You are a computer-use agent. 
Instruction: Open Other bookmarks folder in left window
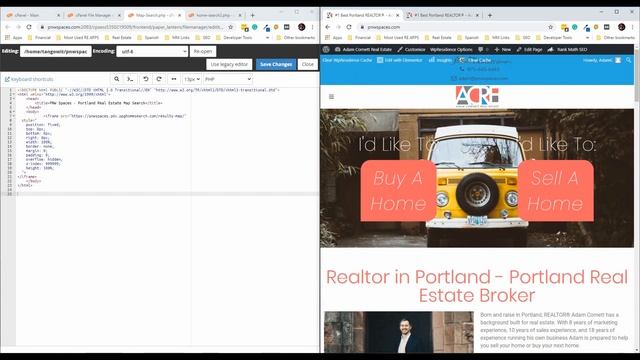click(x=296, y=38)
